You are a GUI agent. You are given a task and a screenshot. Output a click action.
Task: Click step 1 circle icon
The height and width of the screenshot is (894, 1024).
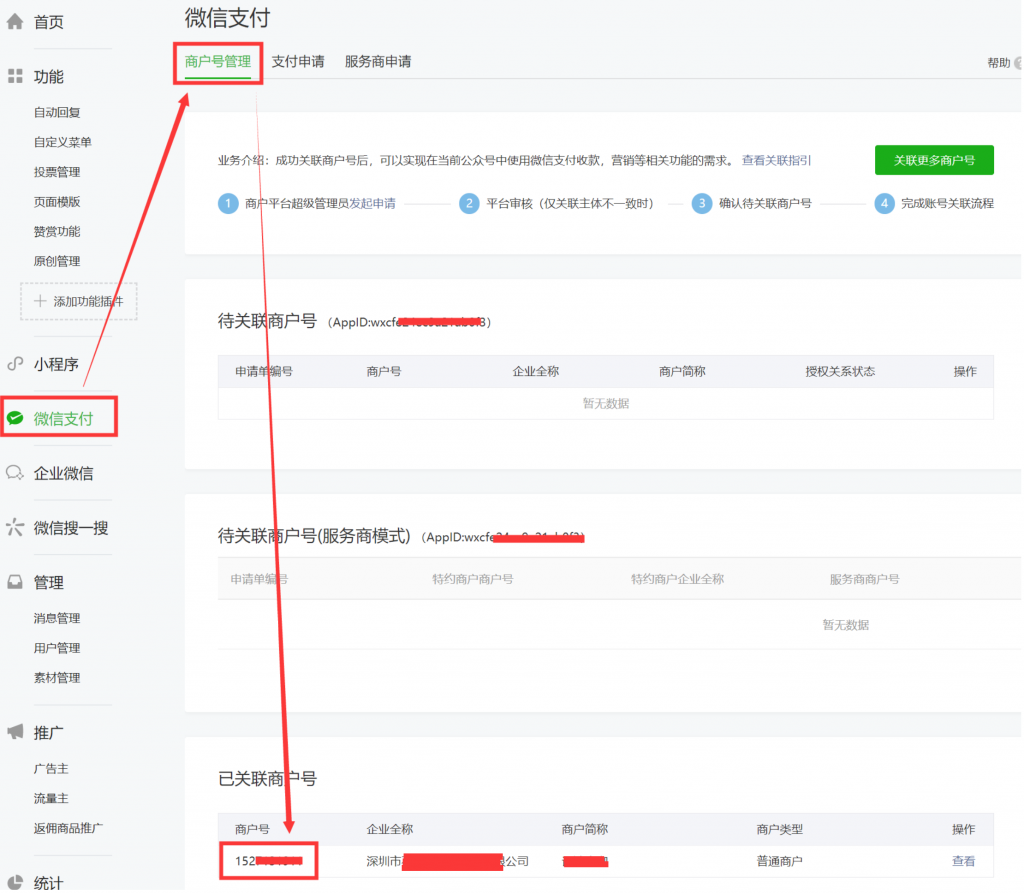click(x=228, y=203)
